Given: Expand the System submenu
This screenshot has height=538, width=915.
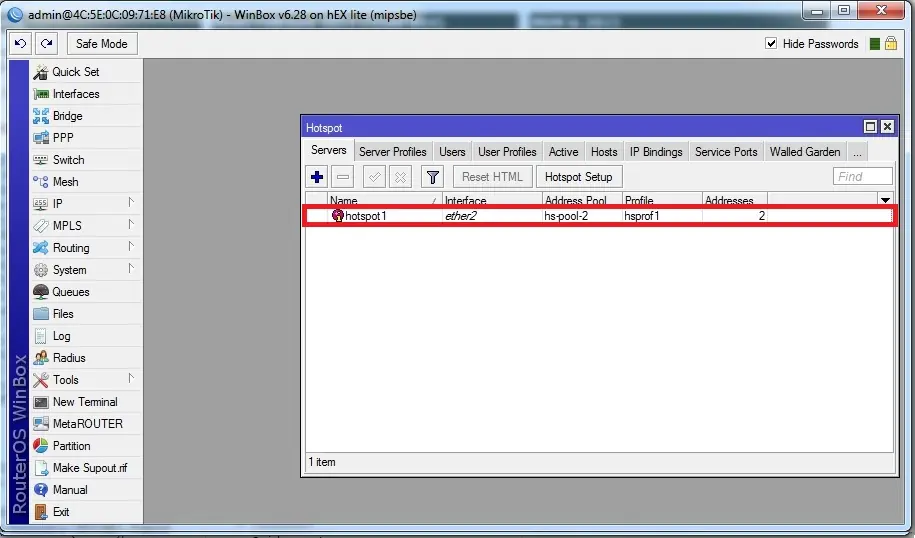Looking at the screenshot, I should [x=86, y=270].
